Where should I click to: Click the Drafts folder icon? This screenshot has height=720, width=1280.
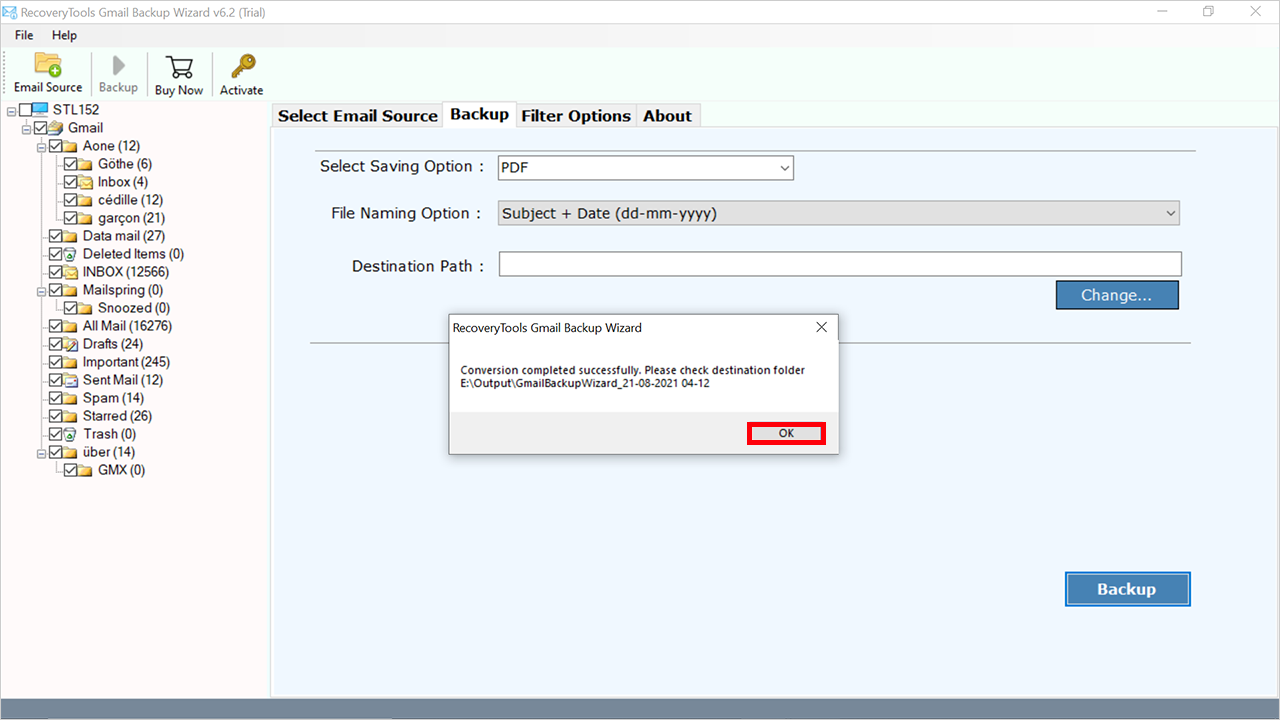tap(71, 344)
